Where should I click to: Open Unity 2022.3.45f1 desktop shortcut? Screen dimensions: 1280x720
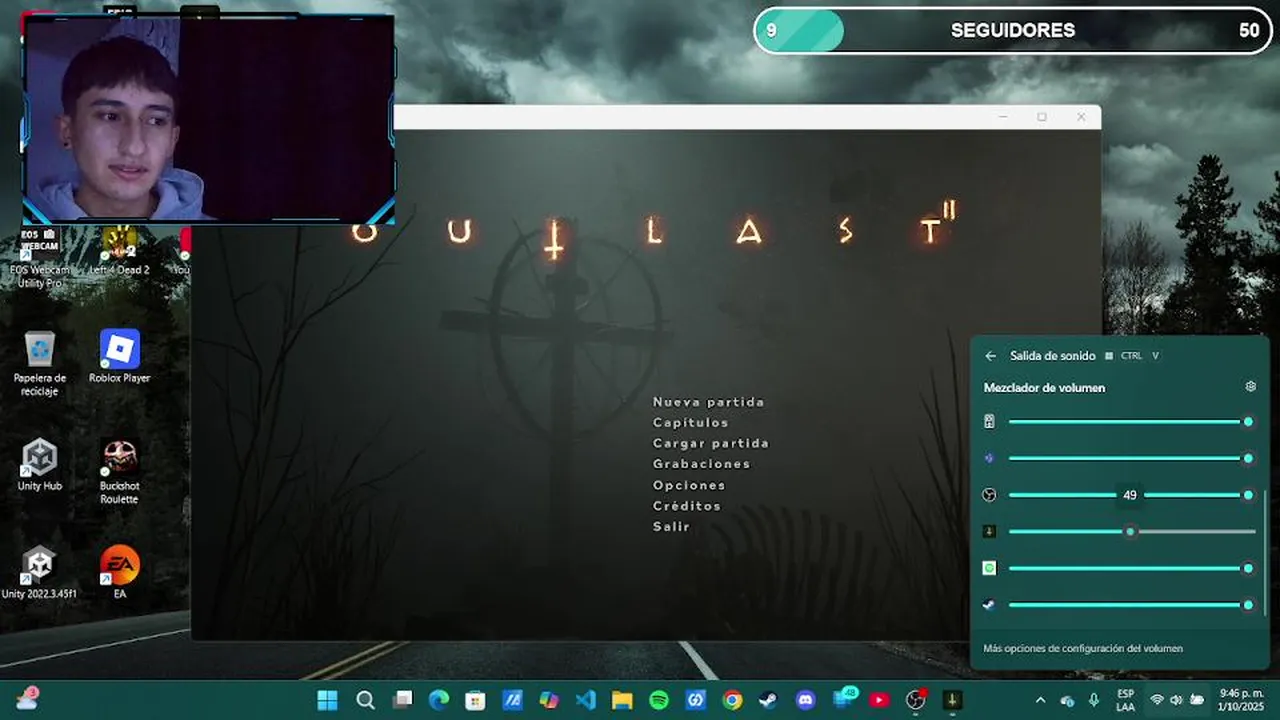point(40,573)
